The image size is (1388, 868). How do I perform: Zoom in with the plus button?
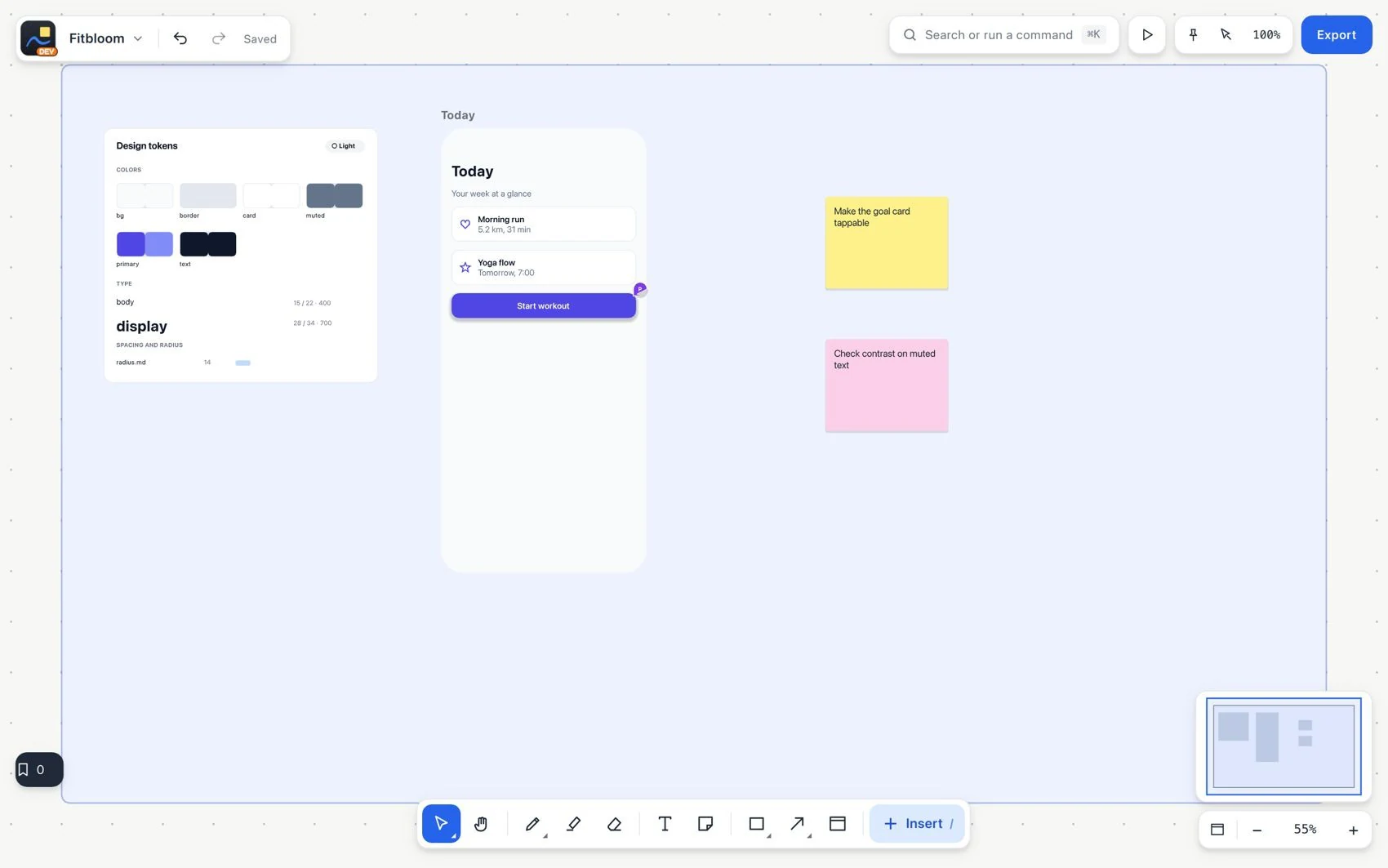click(1353, 830)
